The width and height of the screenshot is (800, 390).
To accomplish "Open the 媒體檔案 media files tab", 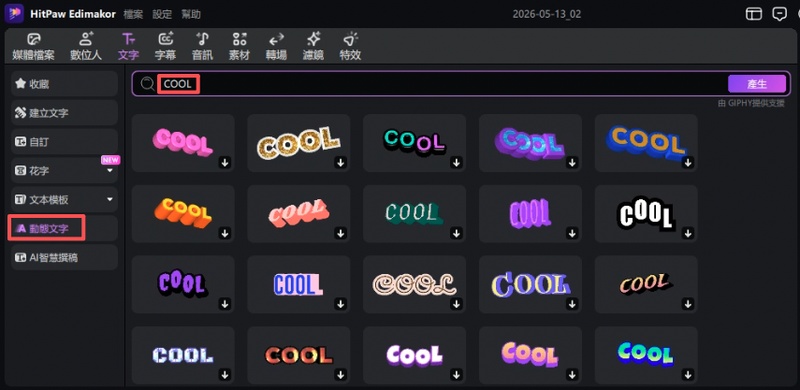I will (x=33, y=46).
